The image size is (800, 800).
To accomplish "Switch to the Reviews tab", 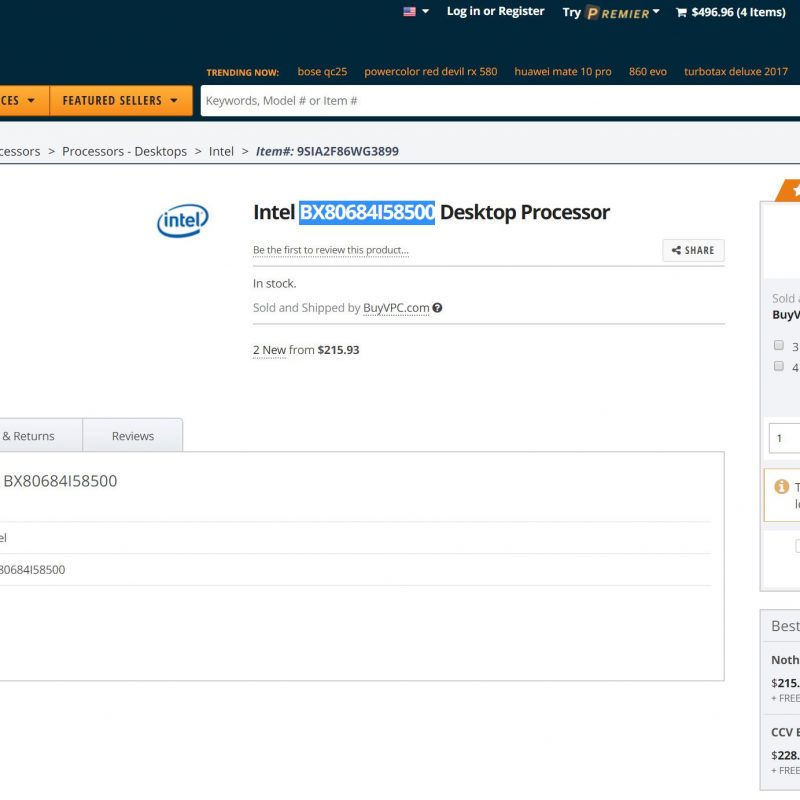I will [133, 436].
